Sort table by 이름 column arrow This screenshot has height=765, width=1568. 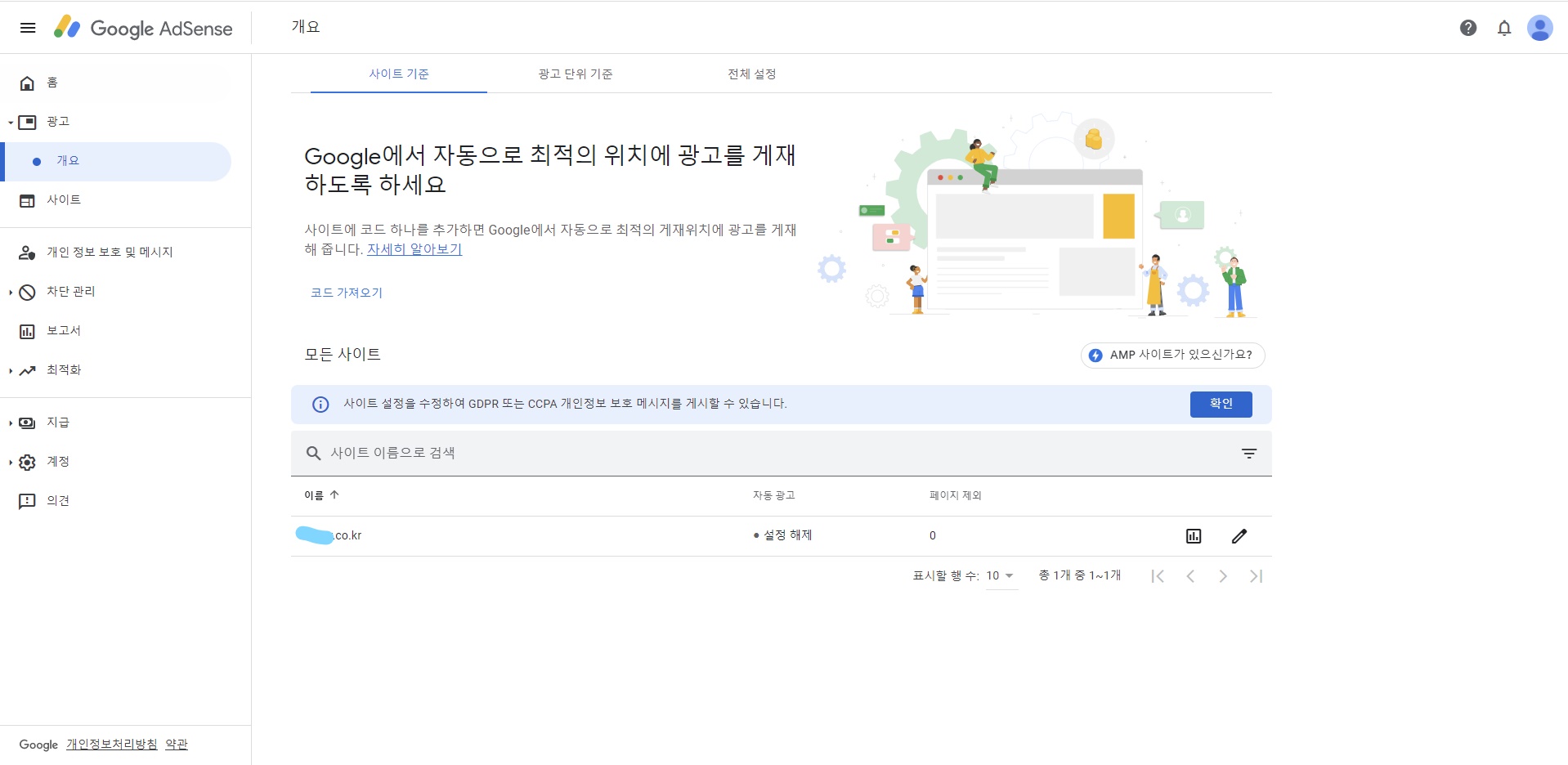(334, 495)
